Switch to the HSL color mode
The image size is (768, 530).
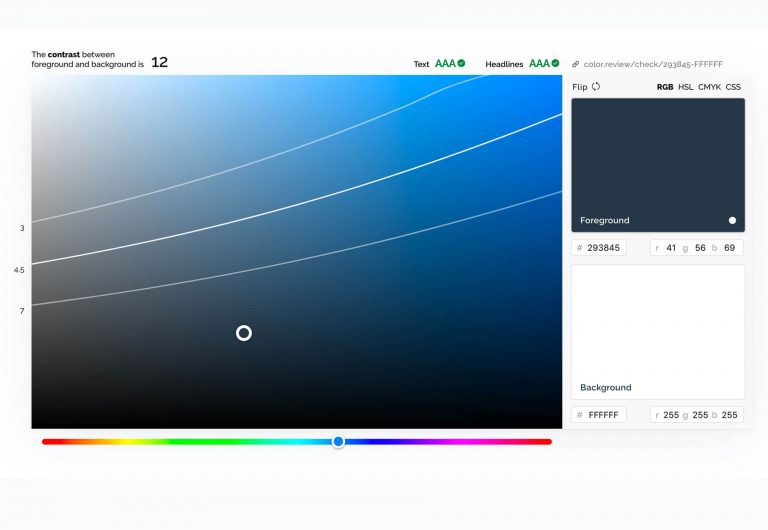pyautogui.click(x=686, y=87)
